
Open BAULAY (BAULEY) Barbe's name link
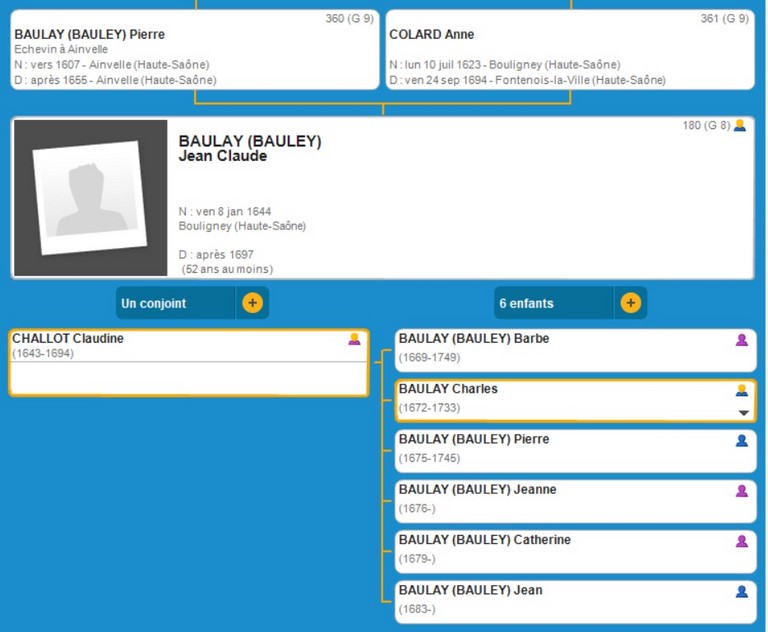pyautogui.click(x=473, y=339)
